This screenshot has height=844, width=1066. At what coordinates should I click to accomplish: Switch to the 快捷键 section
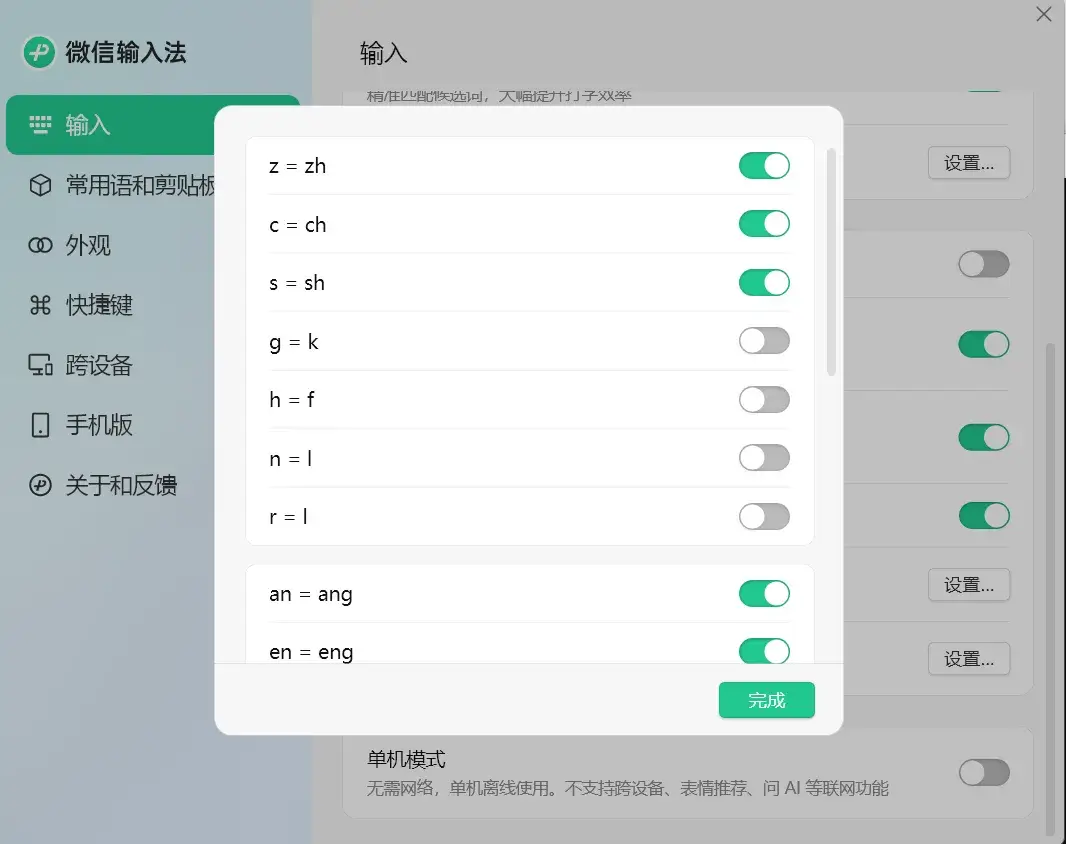pos(110,305)
